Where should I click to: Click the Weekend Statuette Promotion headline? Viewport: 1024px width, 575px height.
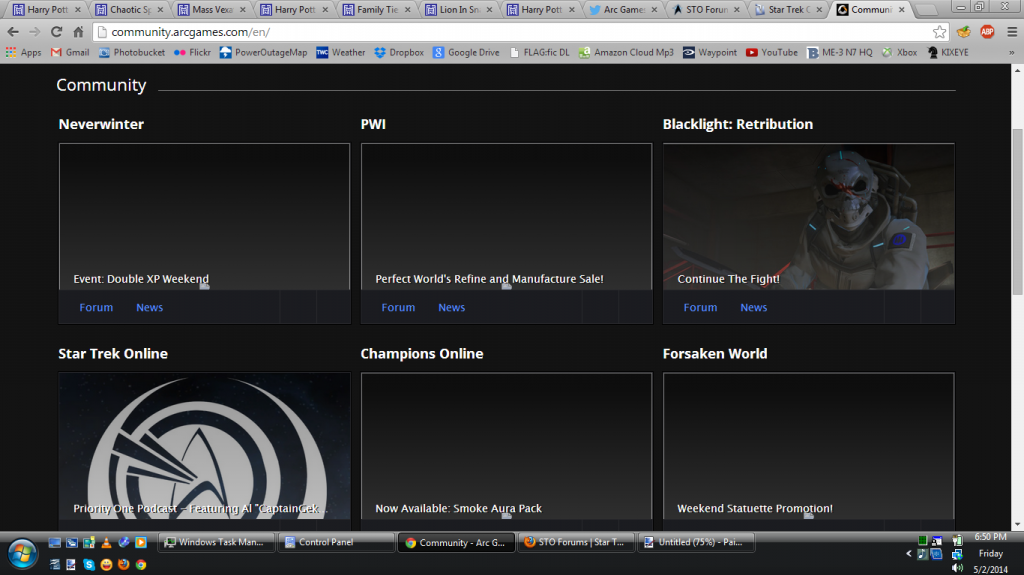[x=755, y=508]
